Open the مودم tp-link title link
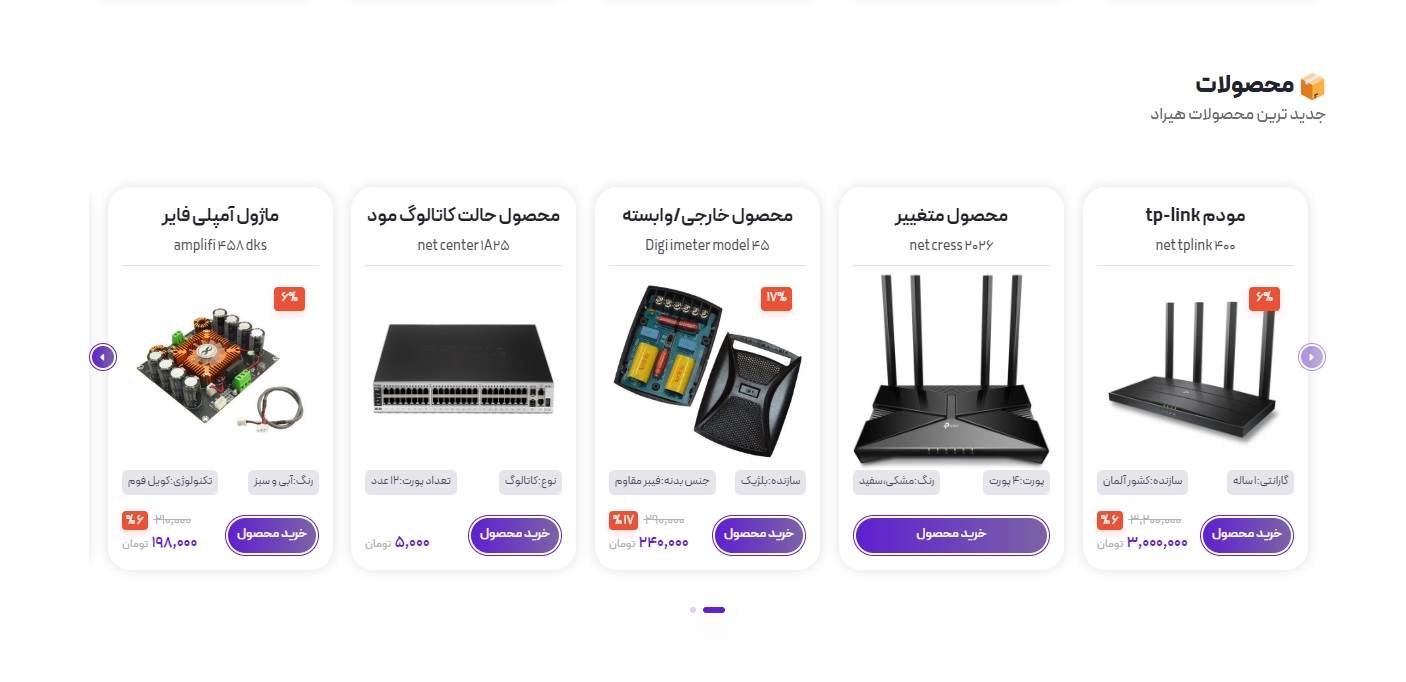The height and width of the screenshot is (682, 1406). pyautogui.click(x=1195, y=215)
